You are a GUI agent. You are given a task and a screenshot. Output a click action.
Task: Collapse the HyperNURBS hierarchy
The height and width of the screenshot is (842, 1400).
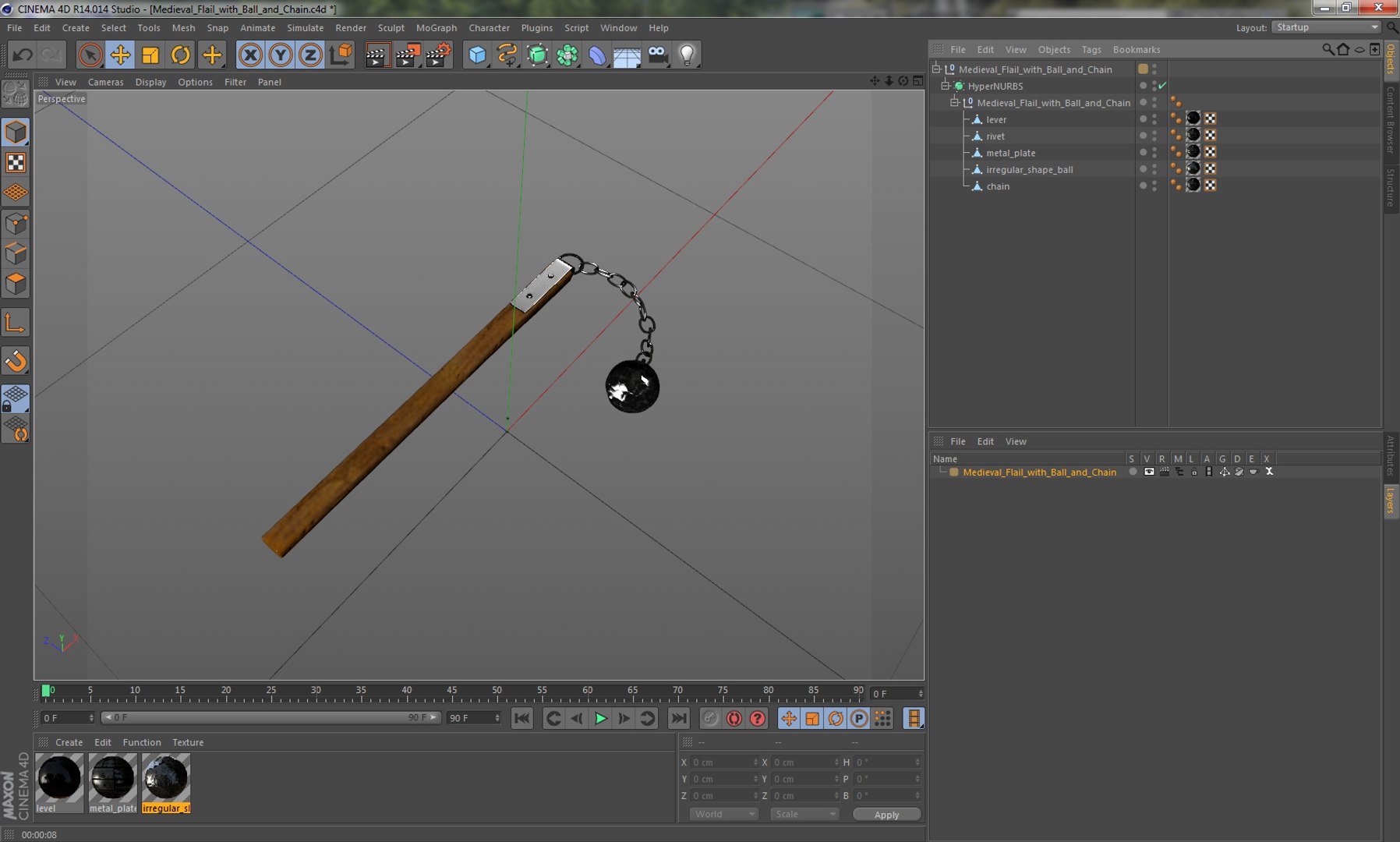(x=945, y=86)
